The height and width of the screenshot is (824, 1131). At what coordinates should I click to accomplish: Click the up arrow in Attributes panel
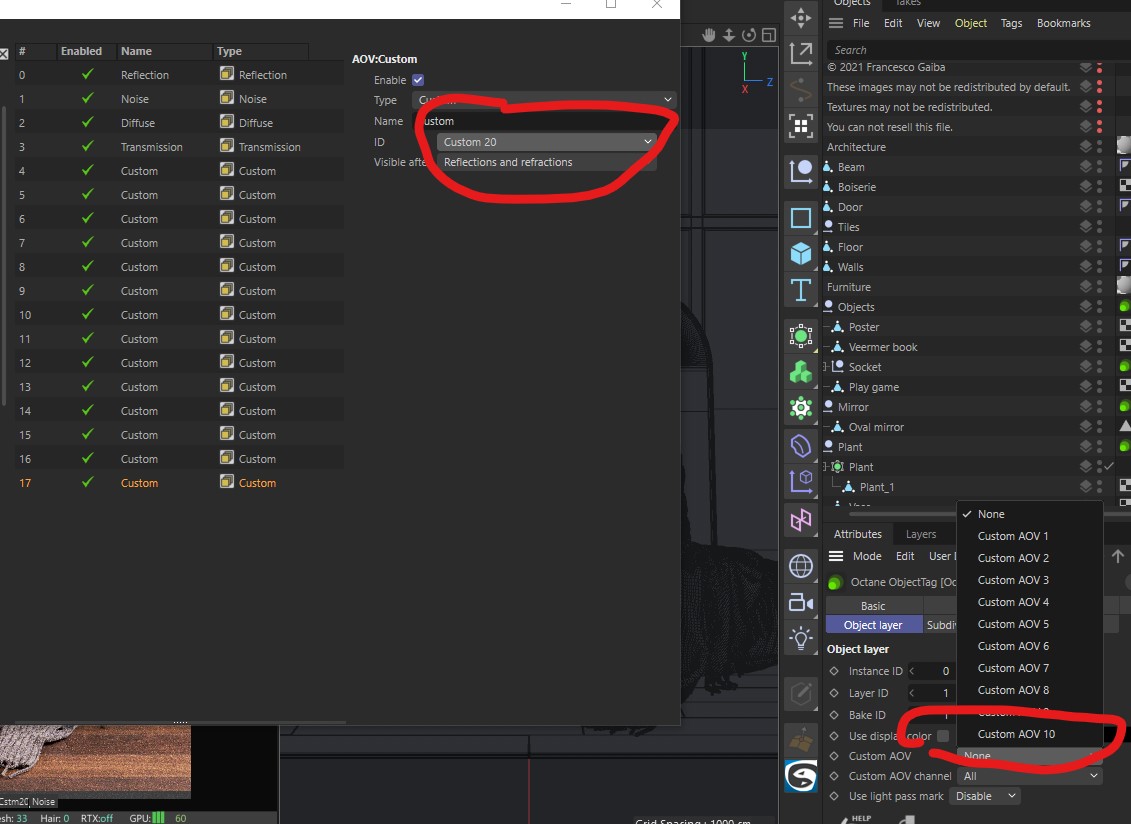point(1117,556)
